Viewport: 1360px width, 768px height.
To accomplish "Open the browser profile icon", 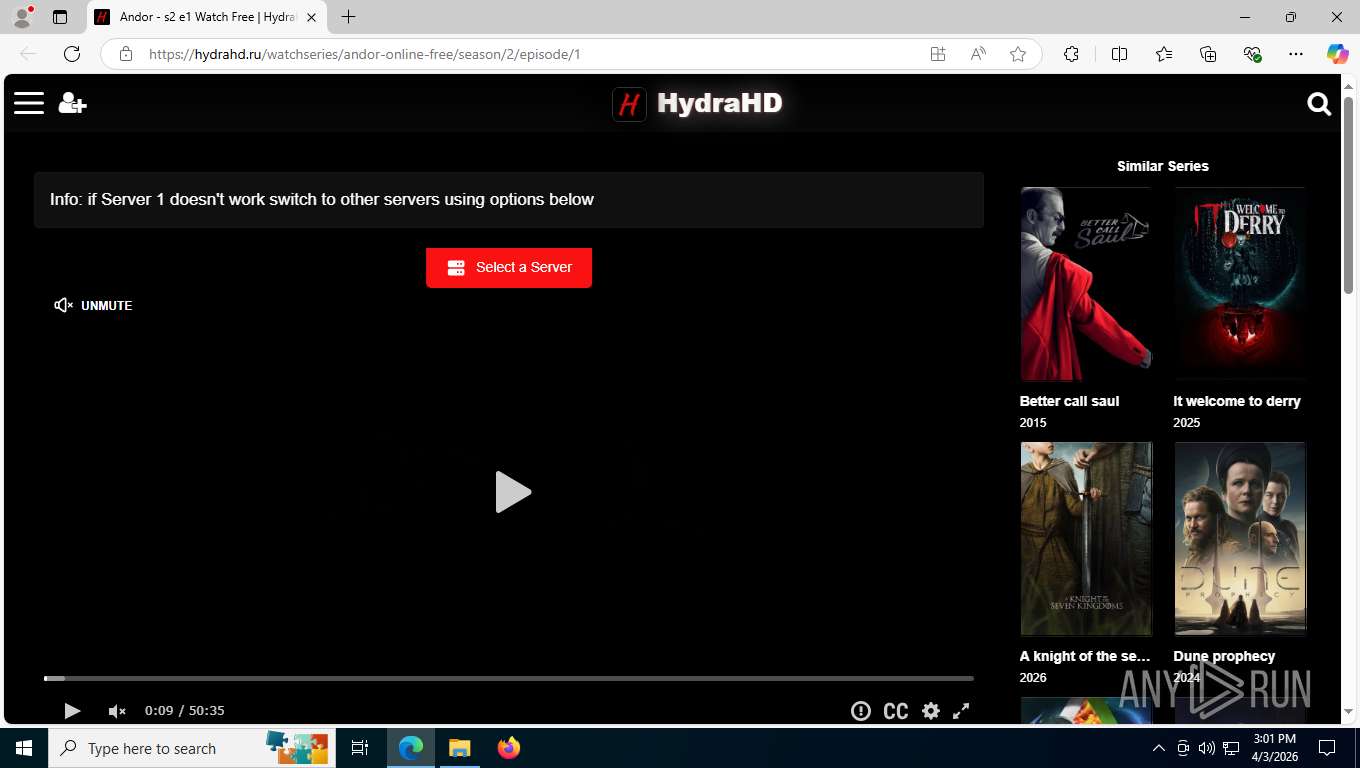I will [x=22, y=17].
